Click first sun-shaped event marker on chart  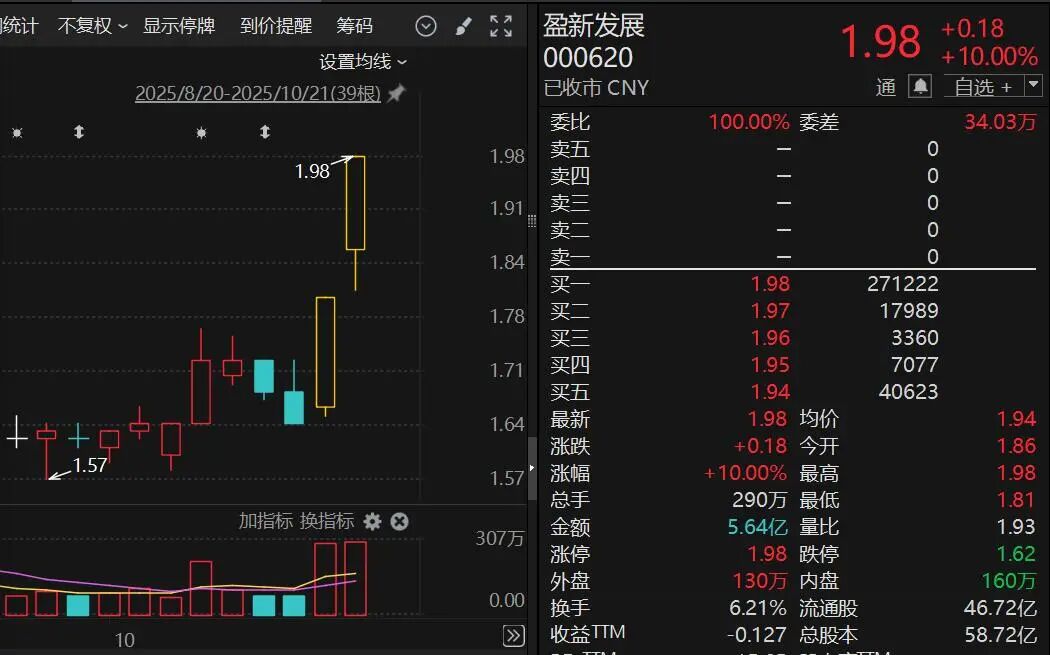17,132
